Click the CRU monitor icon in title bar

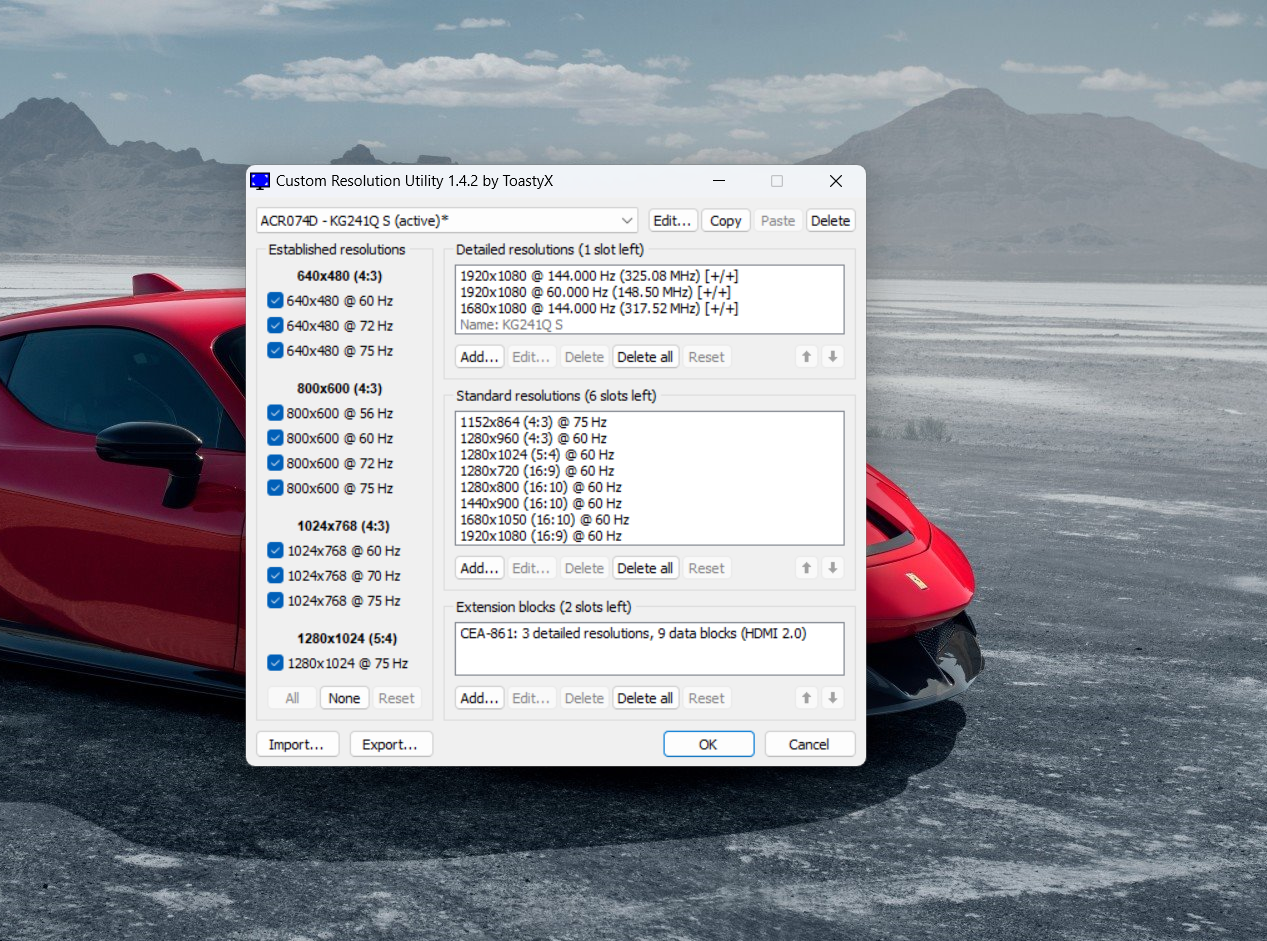pyautogui.click(x=260, y=181)
